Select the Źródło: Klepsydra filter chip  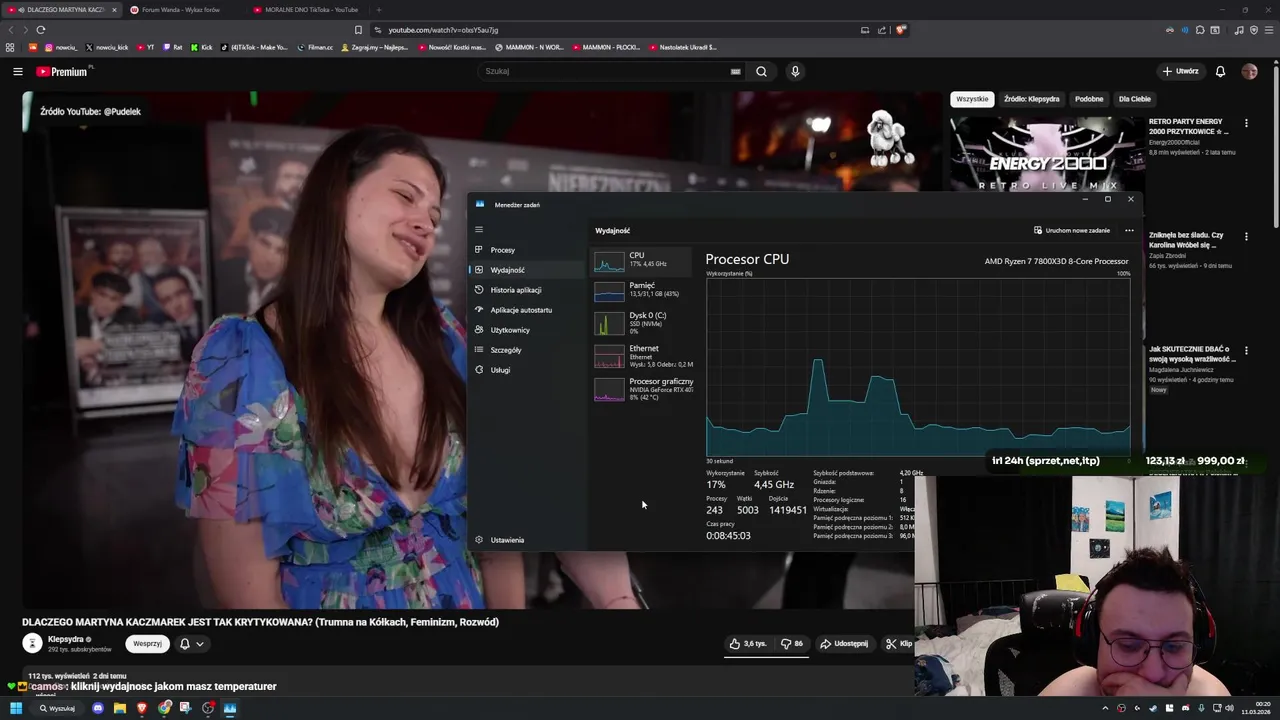(1031, 99)
